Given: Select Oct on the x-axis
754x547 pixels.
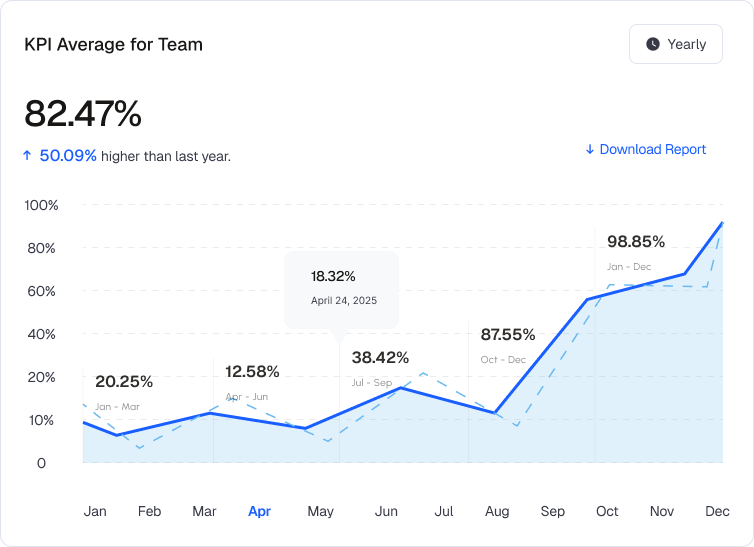Looking at the screenshot, I should (607, 511).
